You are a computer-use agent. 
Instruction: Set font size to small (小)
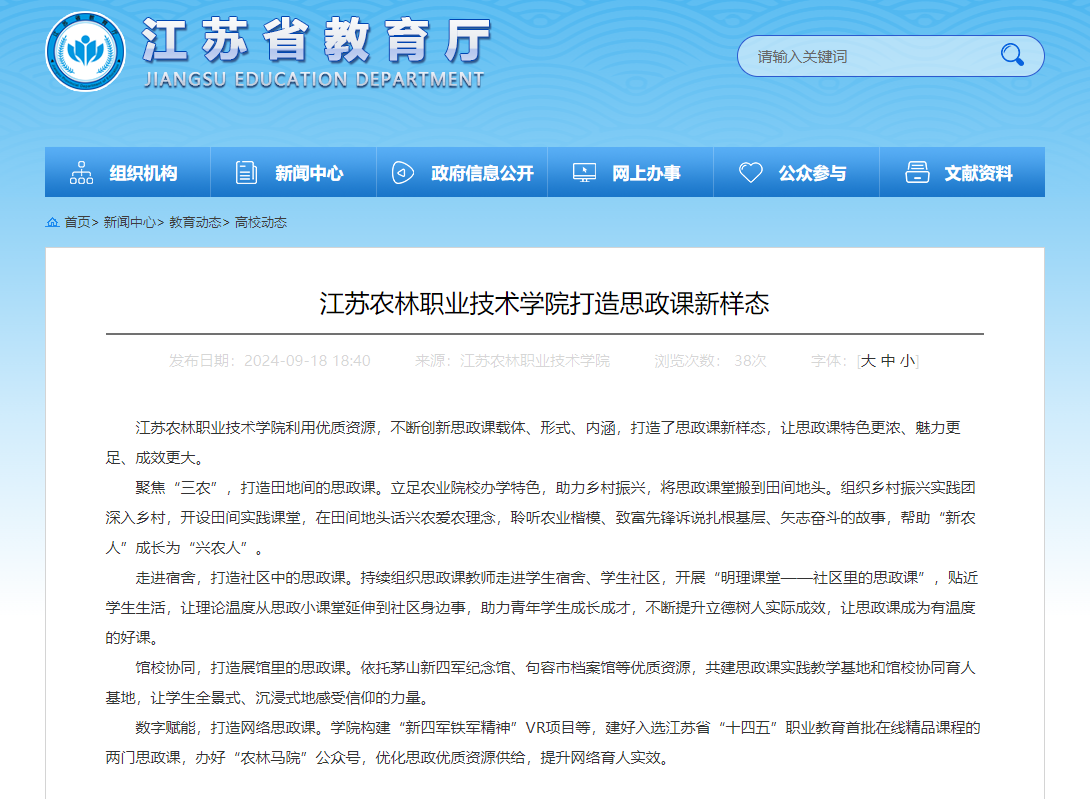pos(906,361)
